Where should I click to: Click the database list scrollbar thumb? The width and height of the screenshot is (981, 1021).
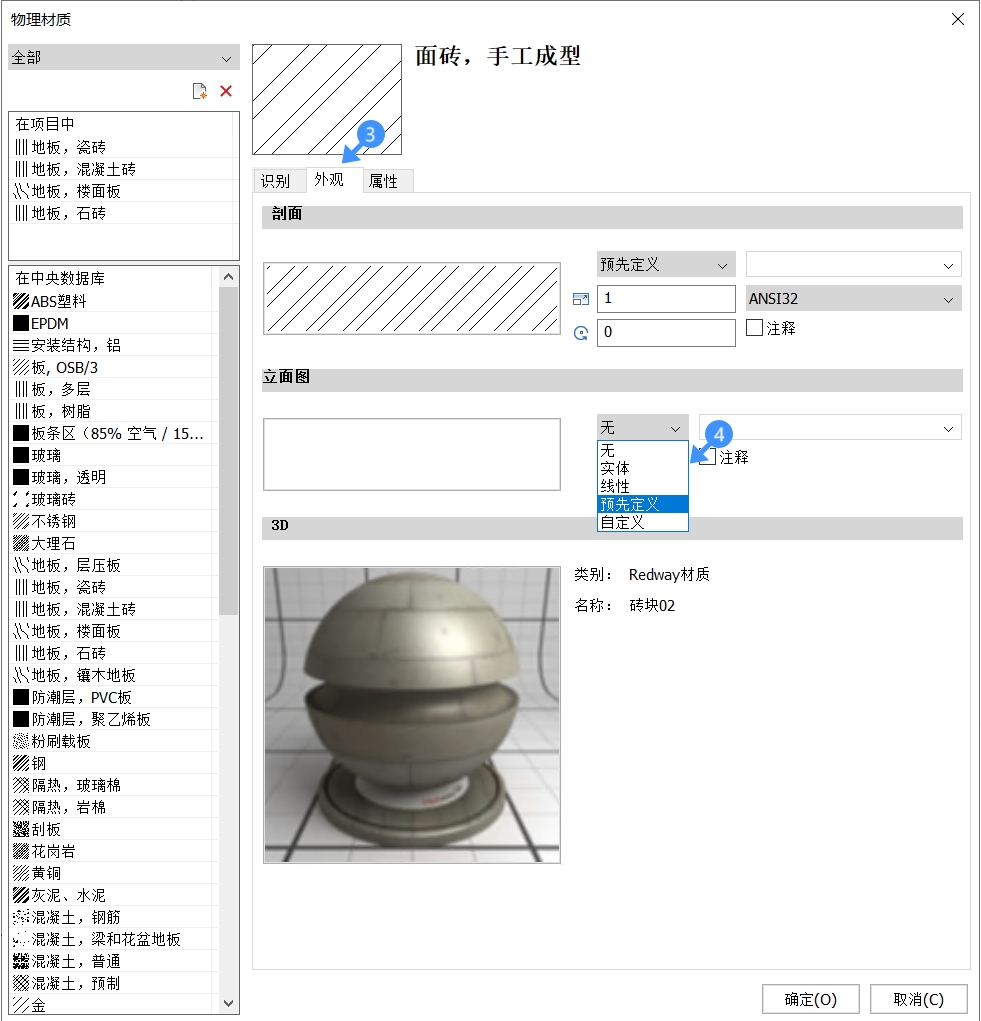click(228, 451)
